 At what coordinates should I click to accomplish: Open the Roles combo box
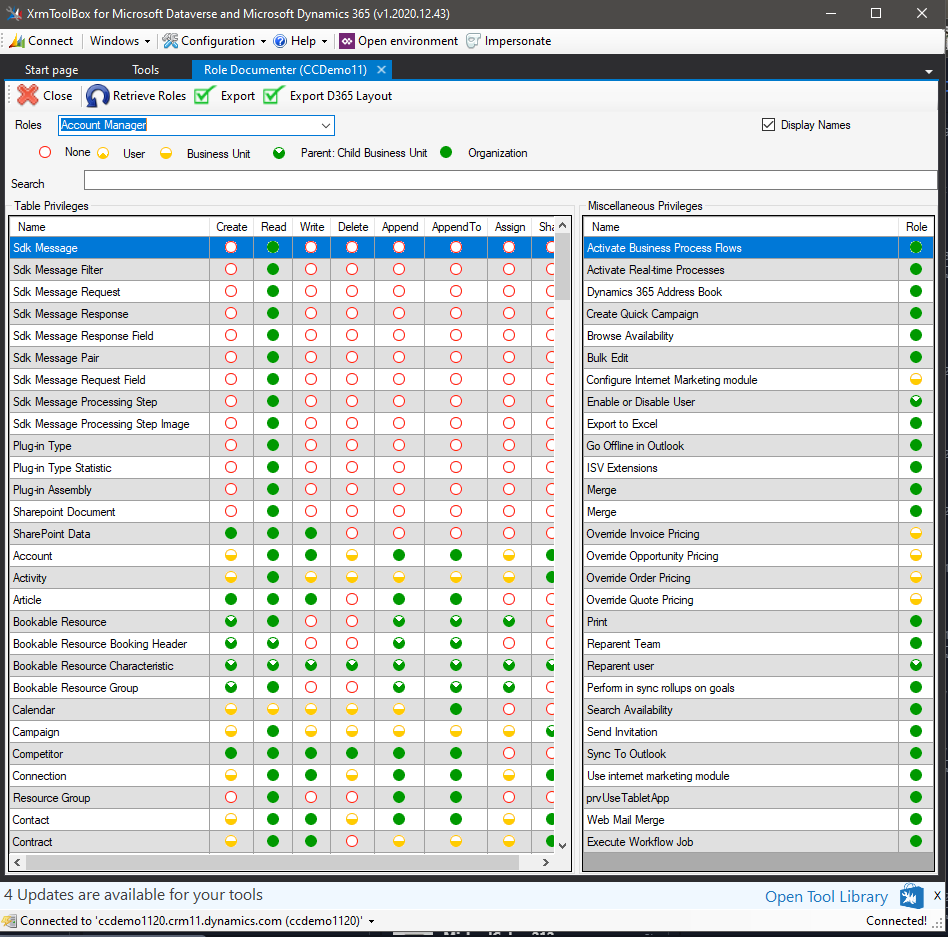(x=196, y=125)
